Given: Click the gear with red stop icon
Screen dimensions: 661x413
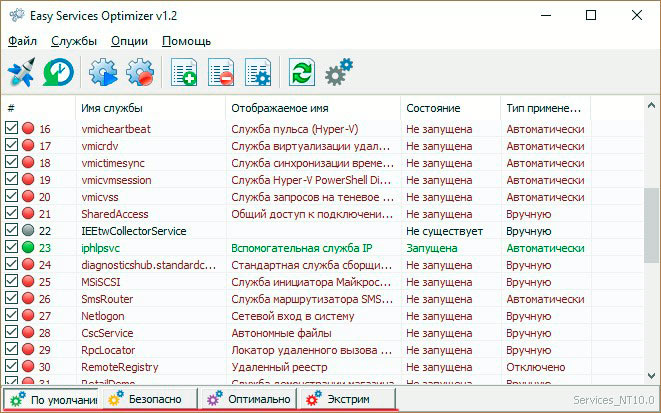Looking at the screenshot, I should 139,73.
